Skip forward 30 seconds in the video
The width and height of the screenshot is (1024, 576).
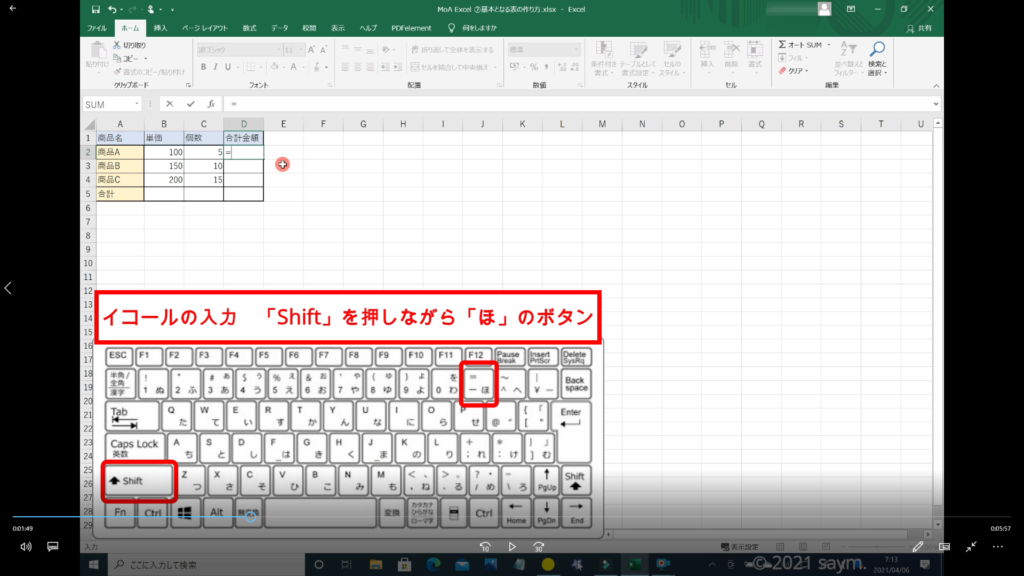(538, 547)
